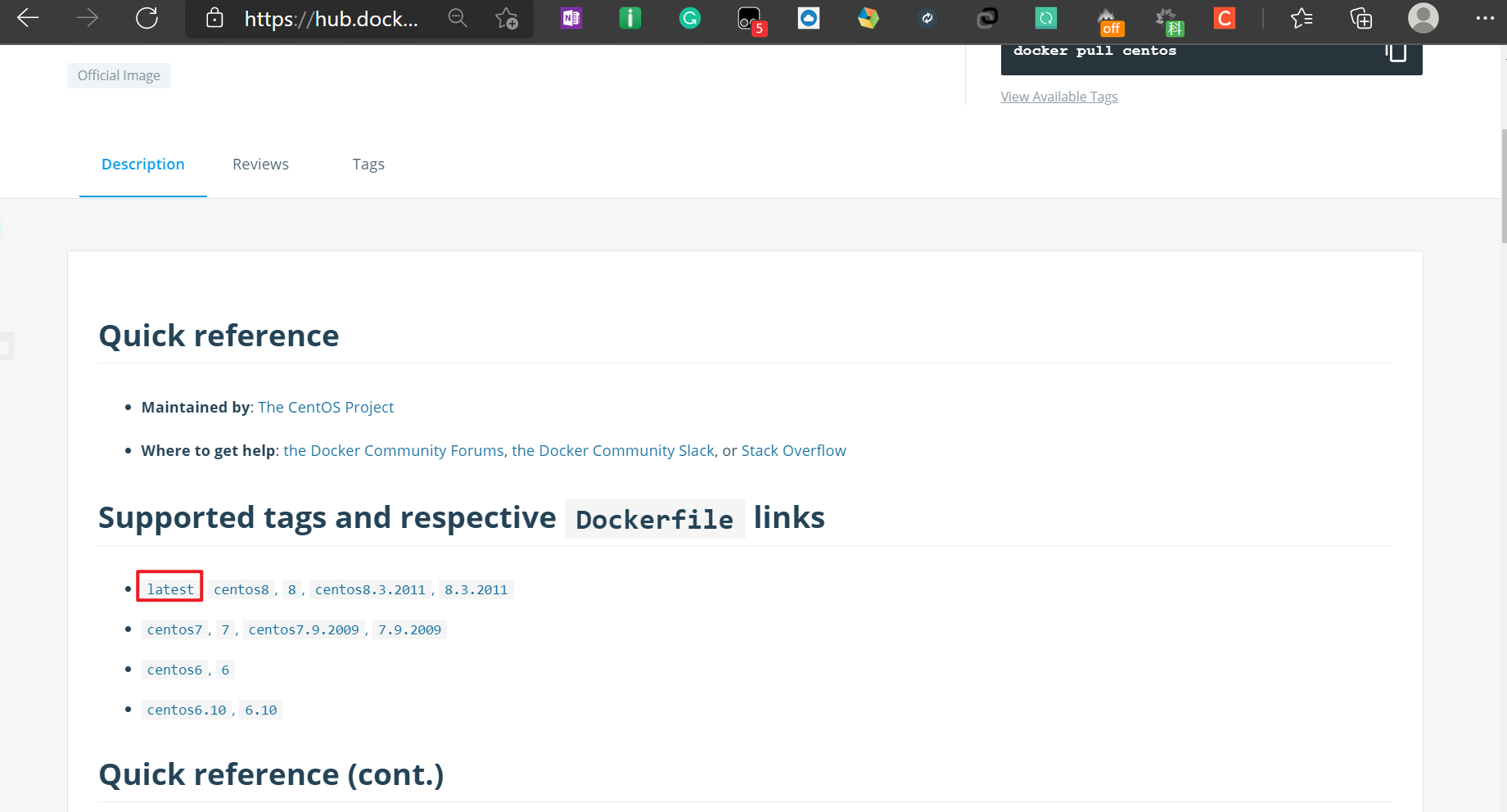Click the page vertical scrollbar thumb
1507x812 pixels.
click(1504, 186)
